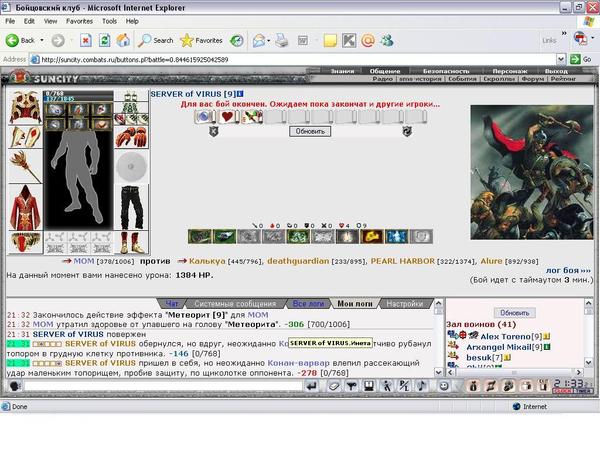Click player name Alex Toreno in list
The image size is (600, 450).
click(x=506, y=336)
